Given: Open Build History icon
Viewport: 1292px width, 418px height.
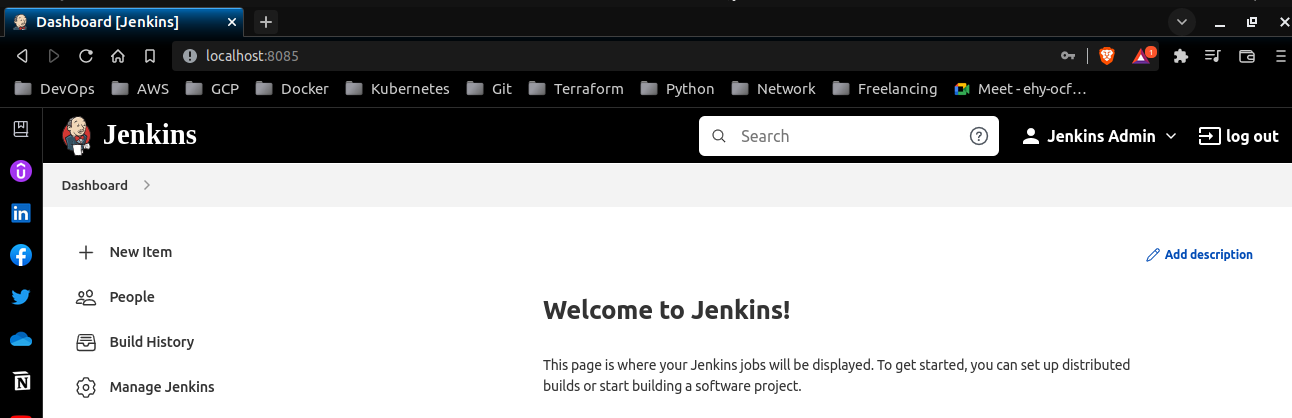Looking at the screenshot, I should click(x=86, y=342).
